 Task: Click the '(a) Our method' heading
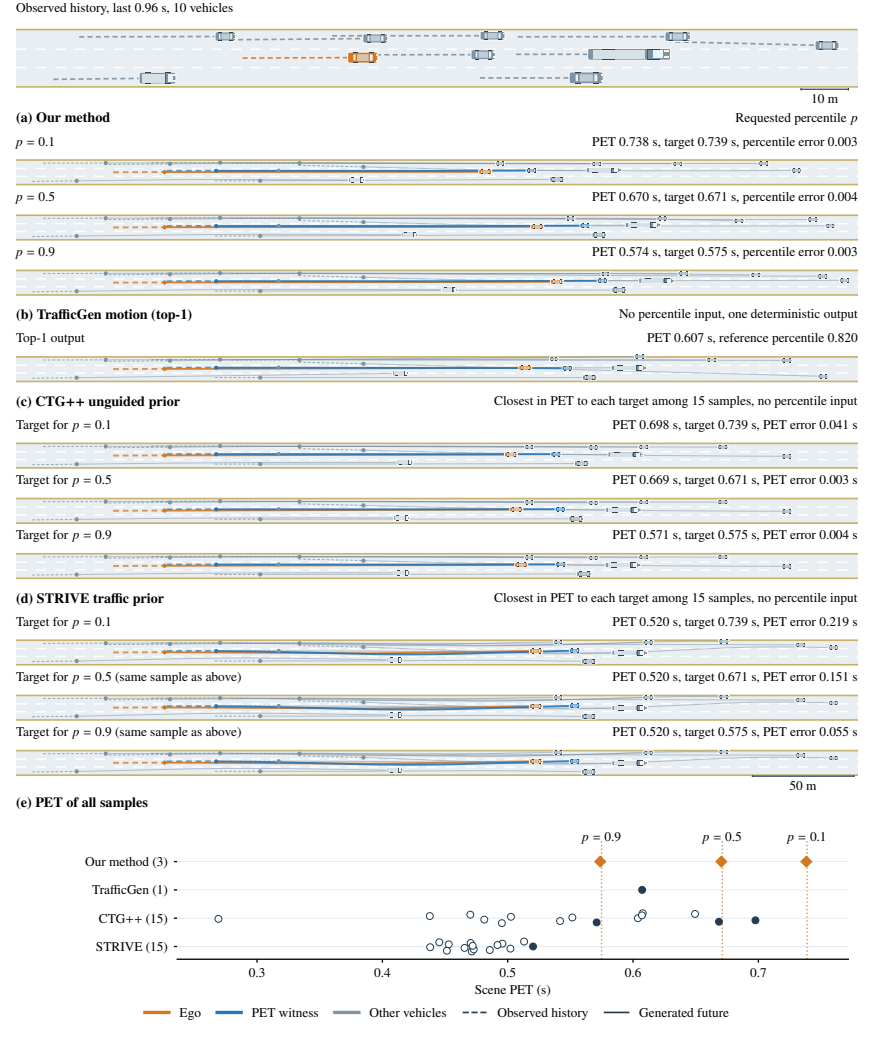coord(63,118)
